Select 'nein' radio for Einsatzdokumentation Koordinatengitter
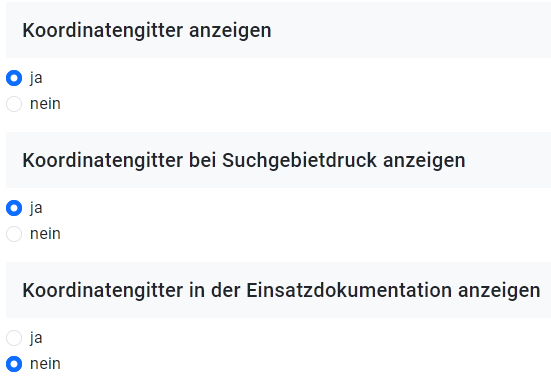Image resolution: width=551 pixels, height=390 pixels. (14, 364)
